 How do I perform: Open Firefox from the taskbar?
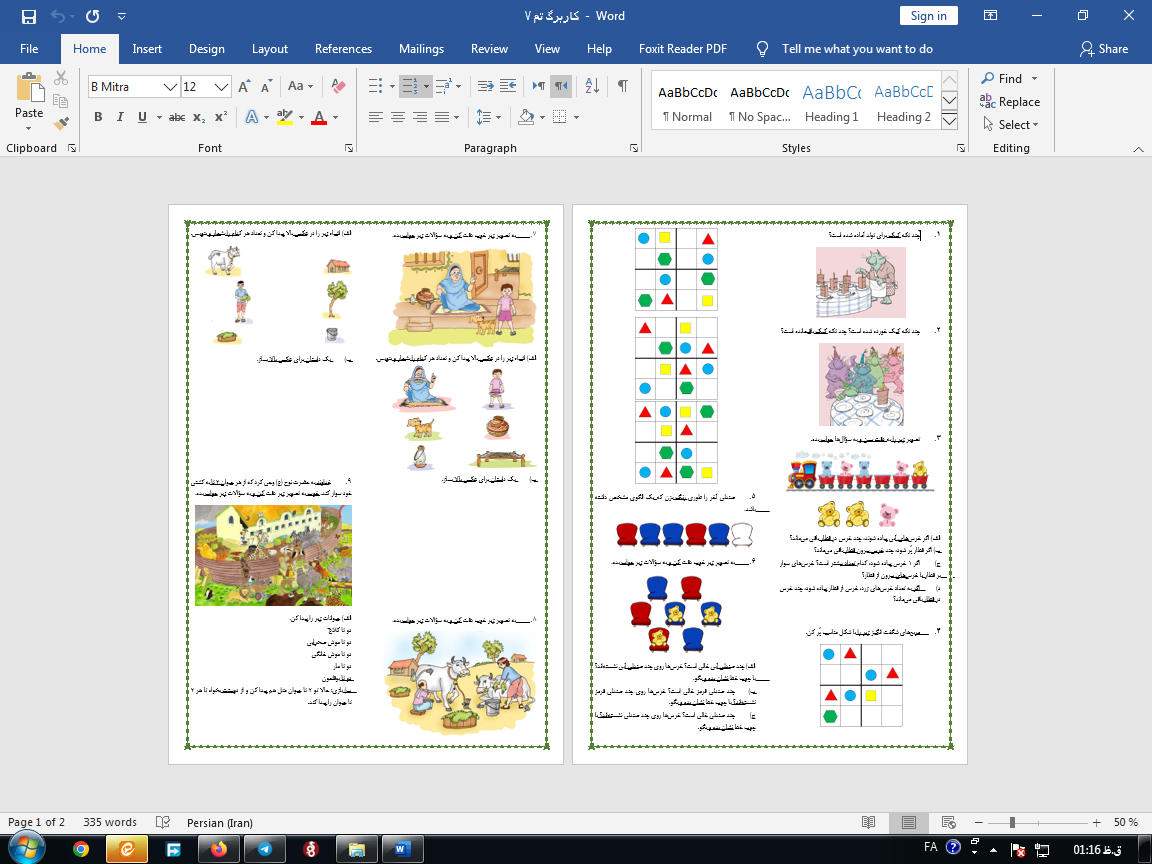[x=219, y=849]
